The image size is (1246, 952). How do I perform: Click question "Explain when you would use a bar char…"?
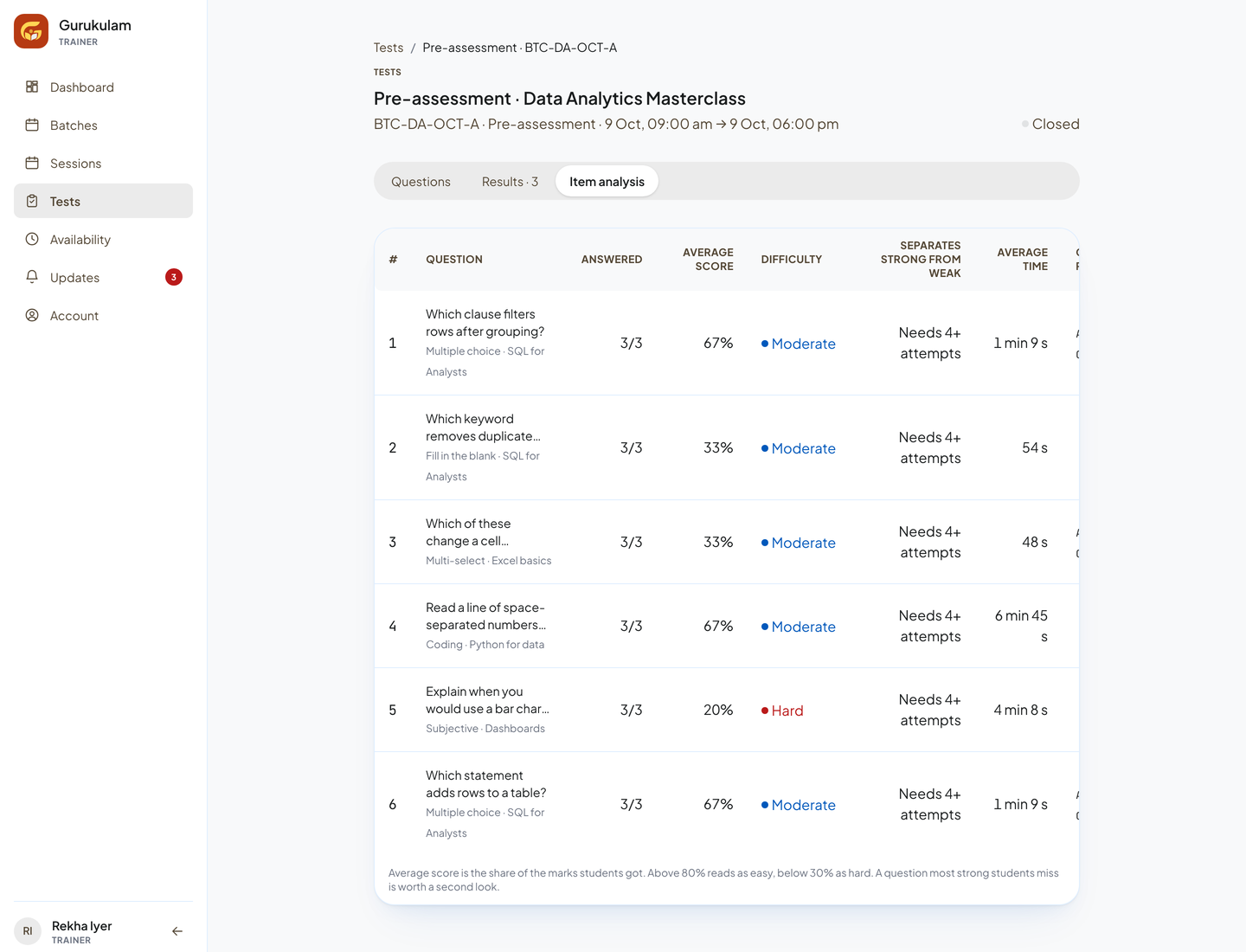pos(487,700)
